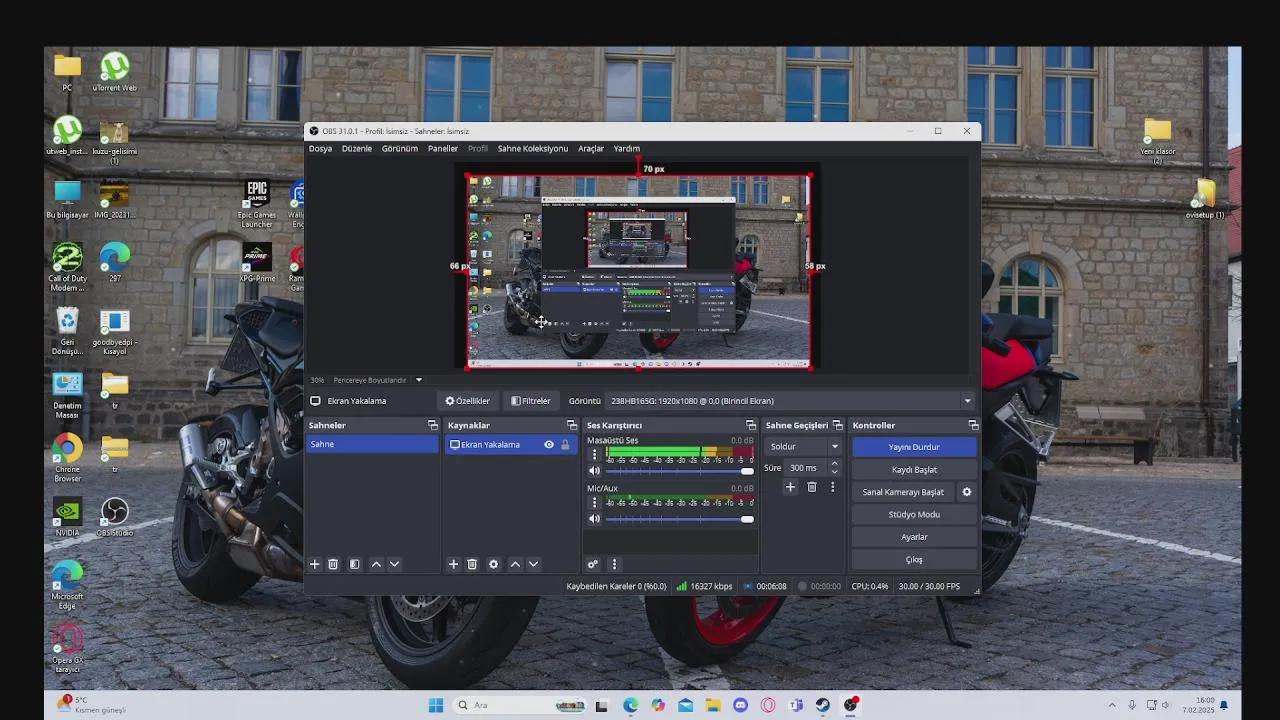Open advanced audio properties gears icon
This screenshot has height=720, width=1280.
point(592,564)
